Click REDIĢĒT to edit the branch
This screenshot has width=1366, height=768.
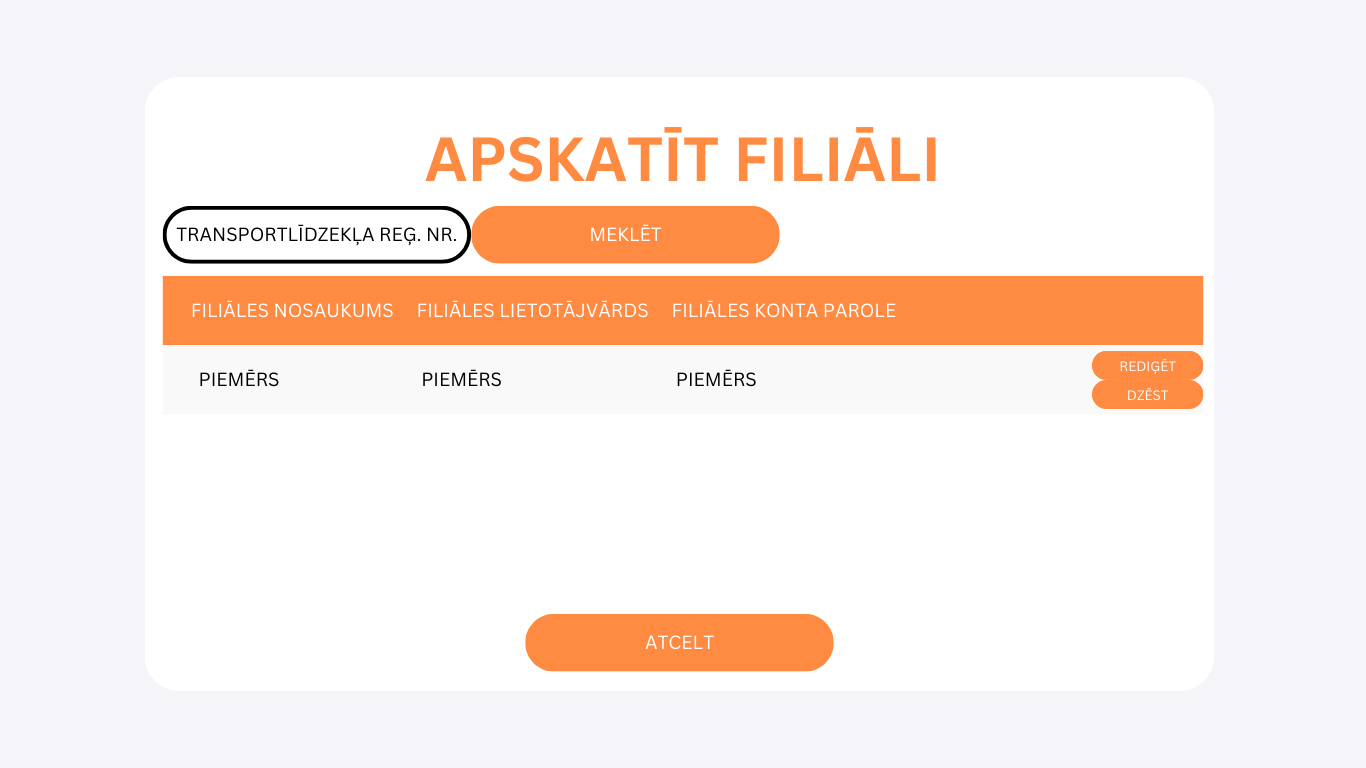pyautogui.click(x=1147, y=366)
